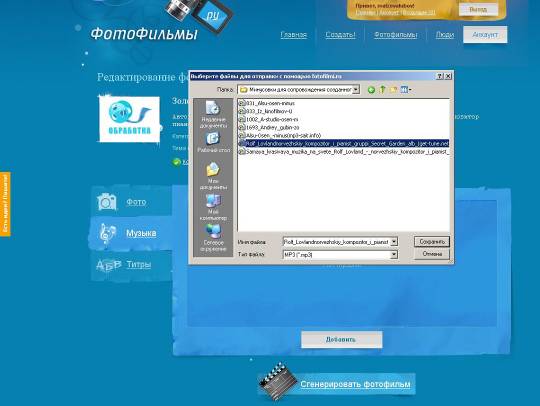Screen dimensions: 540x406
Task: Click the Имя файла text field
Action: tap(336, 242)
